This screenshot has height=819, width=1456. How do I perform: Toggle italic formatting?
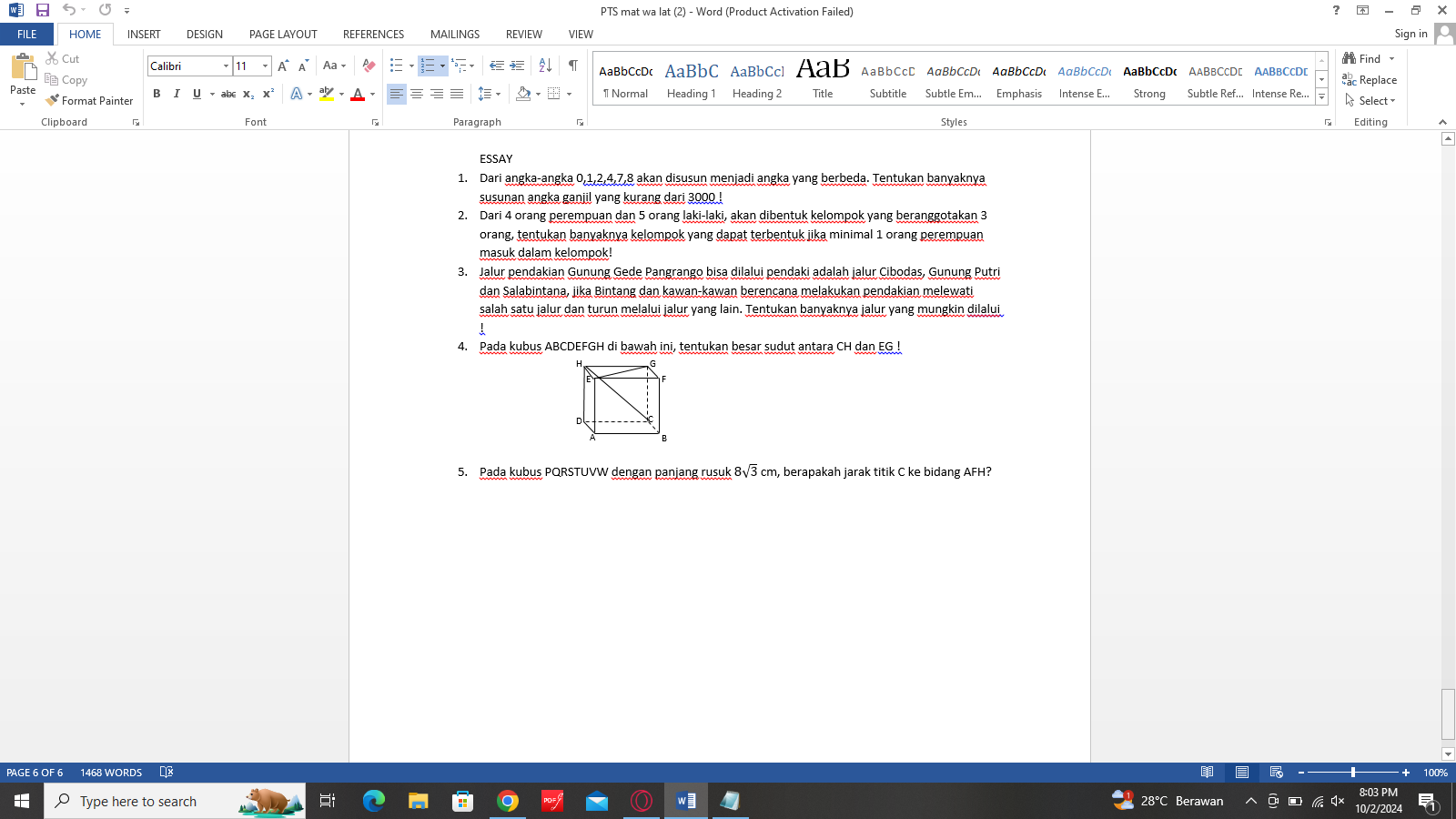tap(177, 94)
